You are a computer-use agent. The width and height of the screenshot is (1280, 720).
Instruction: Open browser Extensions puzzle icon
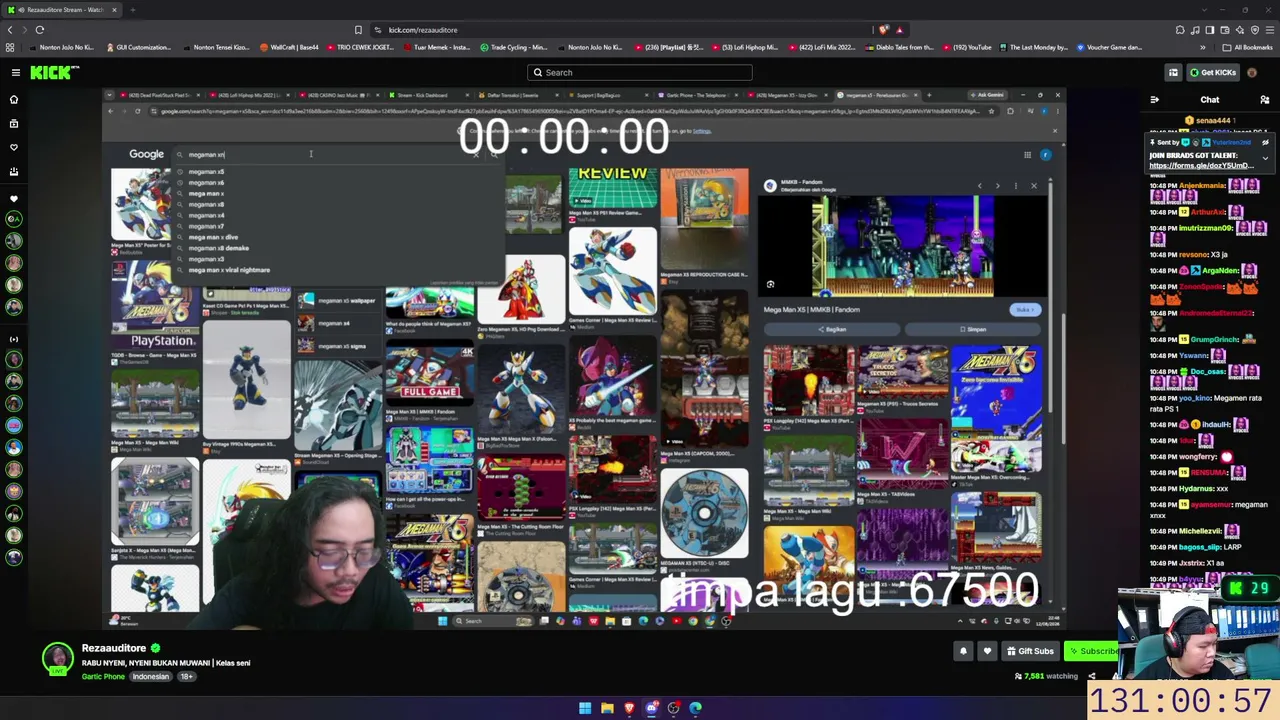pos(1180,30)
